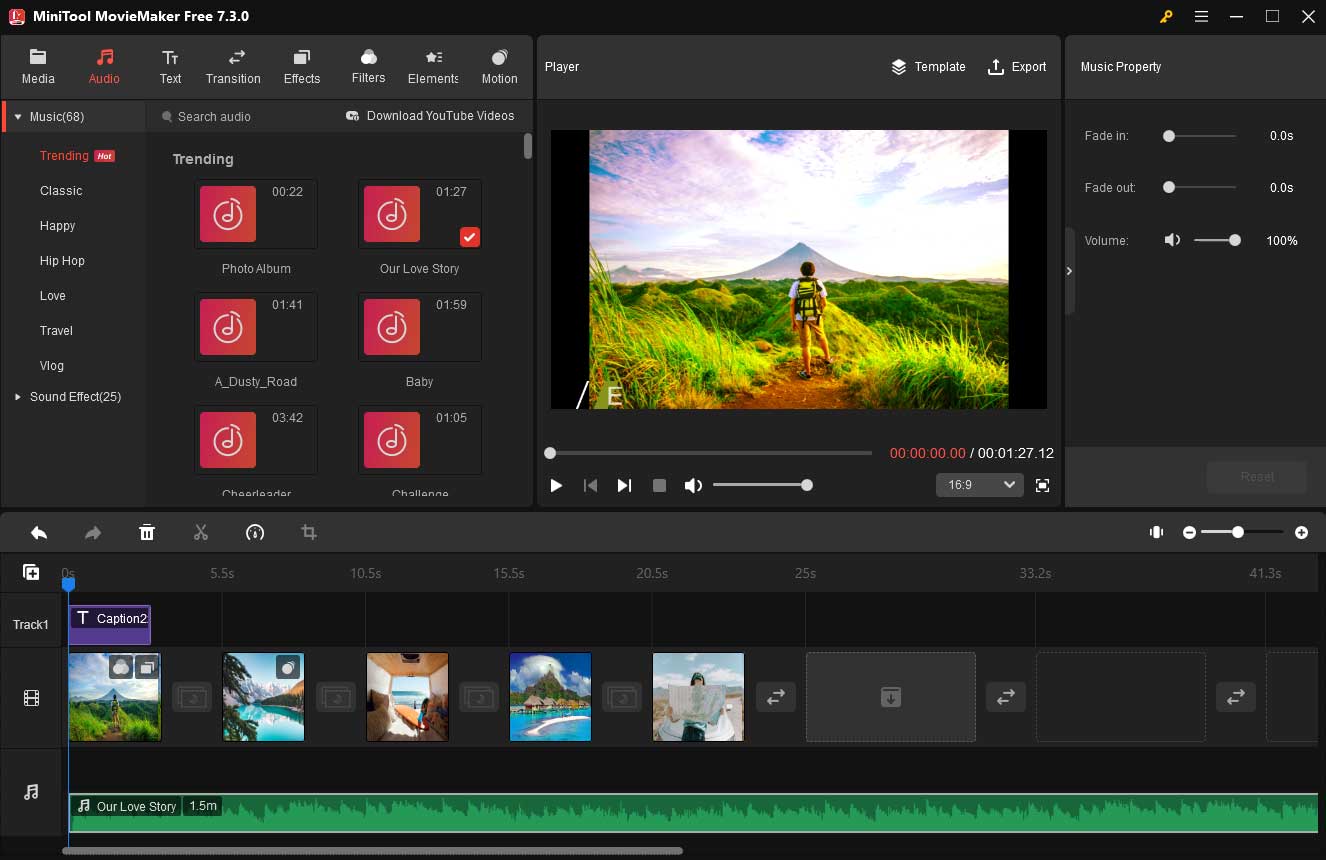Select the Happy music category
1326x860 pixels.
coord(57,226)
